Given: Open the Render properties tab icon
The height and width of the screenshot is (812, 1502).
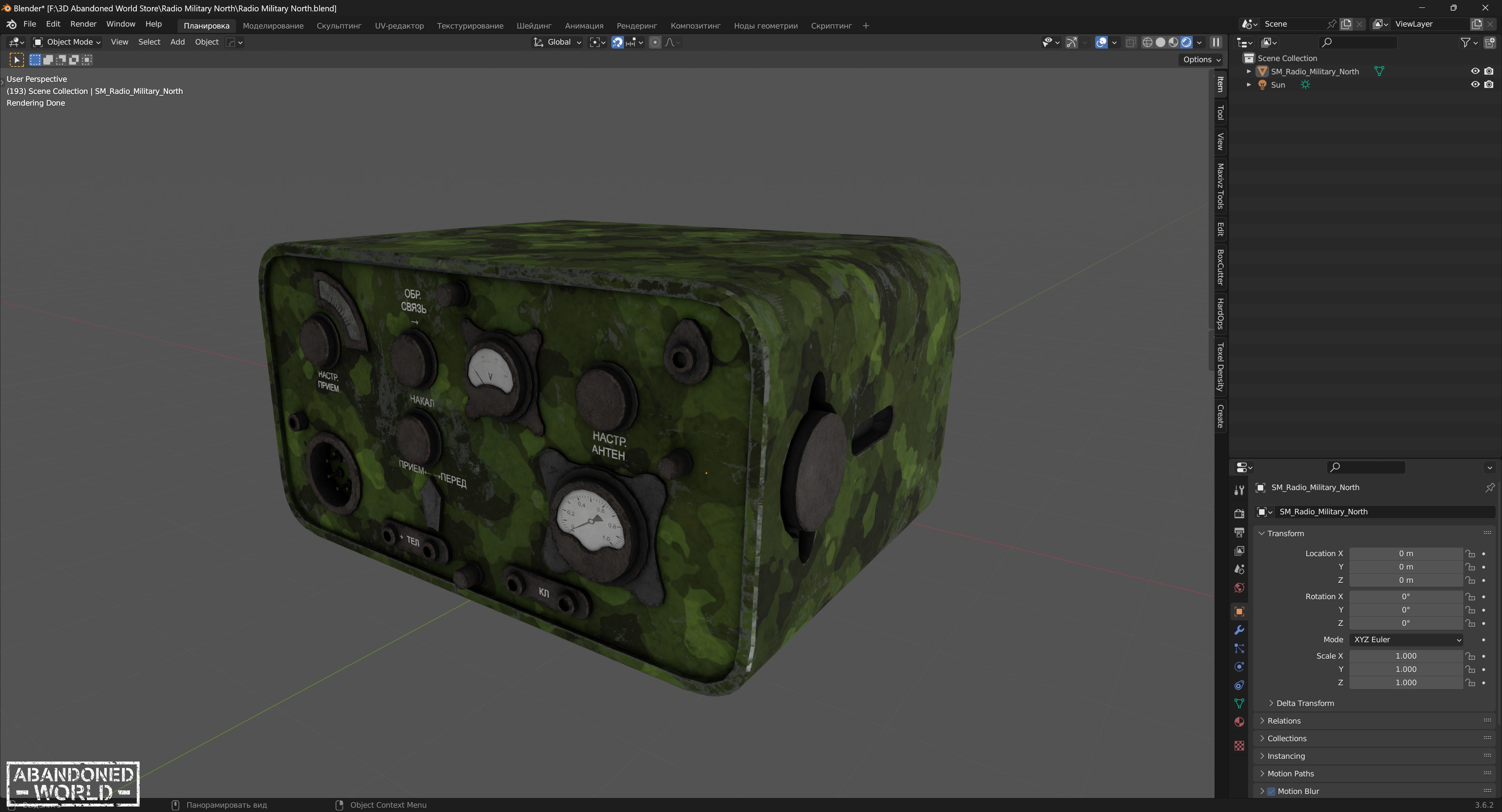Looking at the screenshot, I should [1239, 514].
